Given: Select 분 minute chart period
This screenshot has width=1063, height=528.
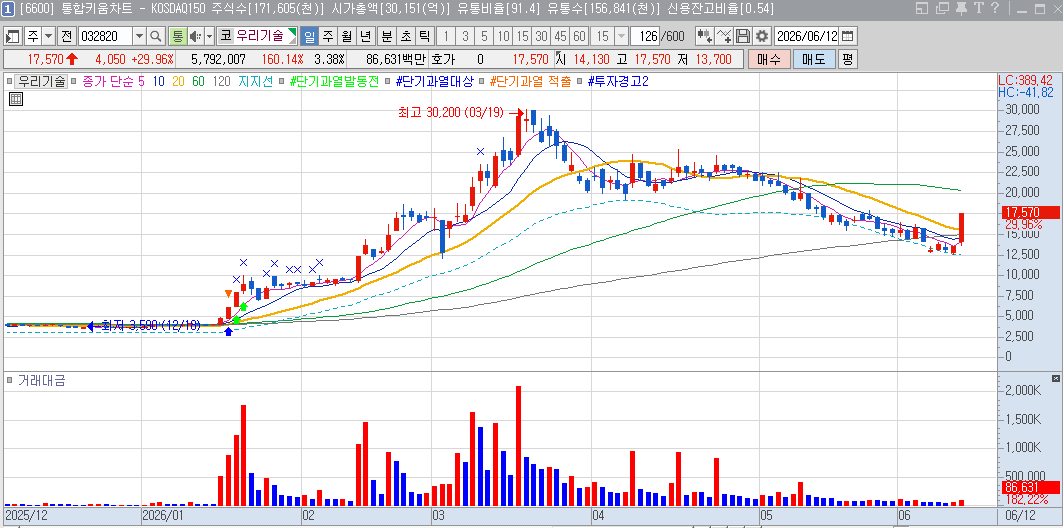Looking at the screenshot, I should pos(387,36).
